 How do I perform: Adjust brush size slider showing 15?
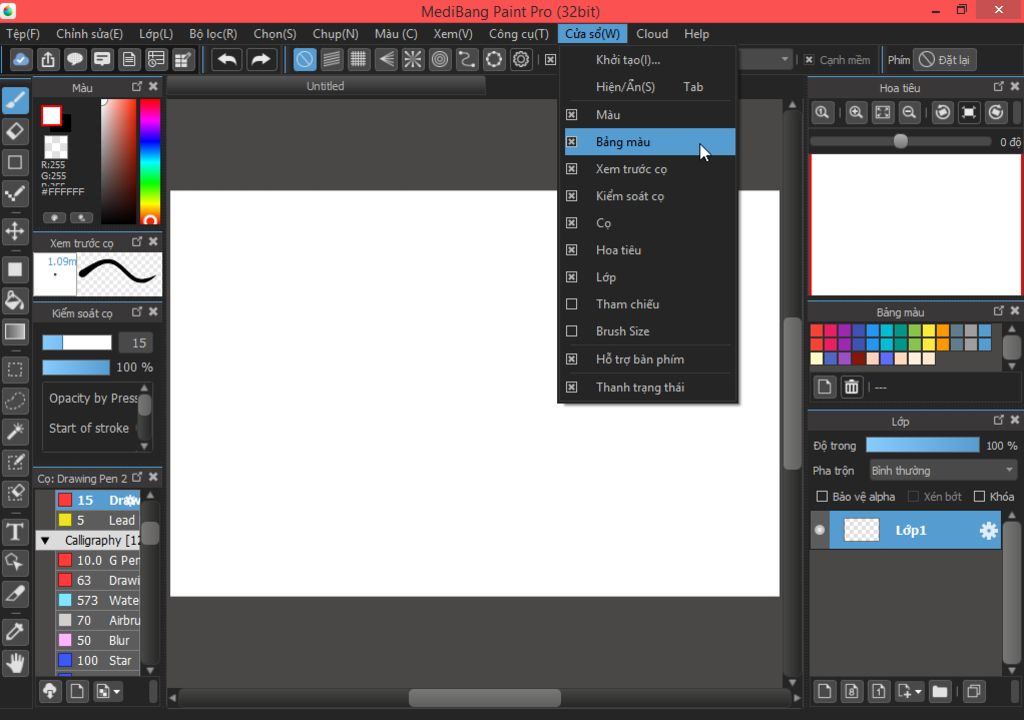[x=77, y=342]
